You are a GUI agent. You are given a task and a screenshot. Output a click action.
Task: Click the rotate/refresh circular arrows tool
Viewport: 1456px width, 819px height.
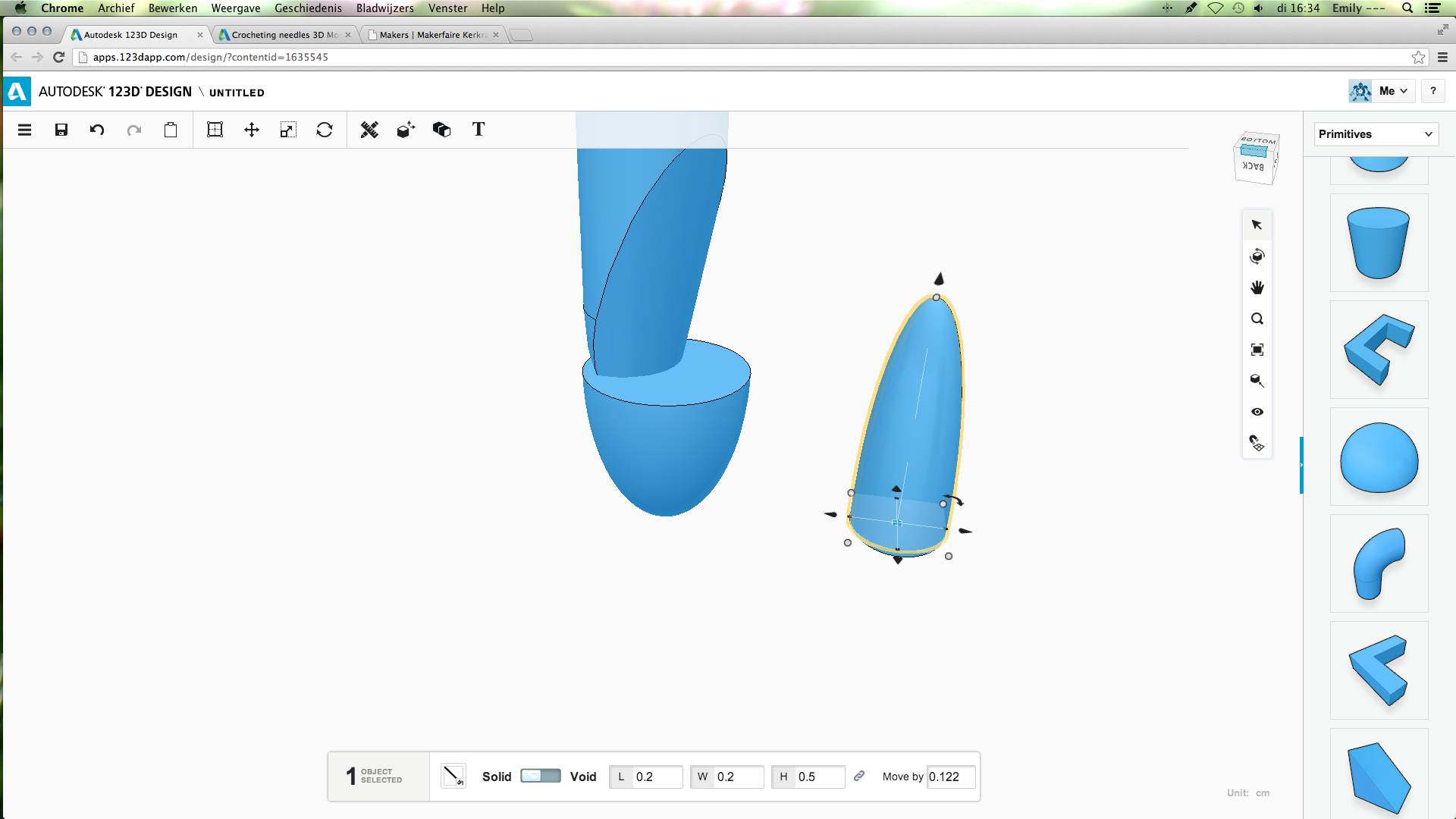[x=325, y=130]
